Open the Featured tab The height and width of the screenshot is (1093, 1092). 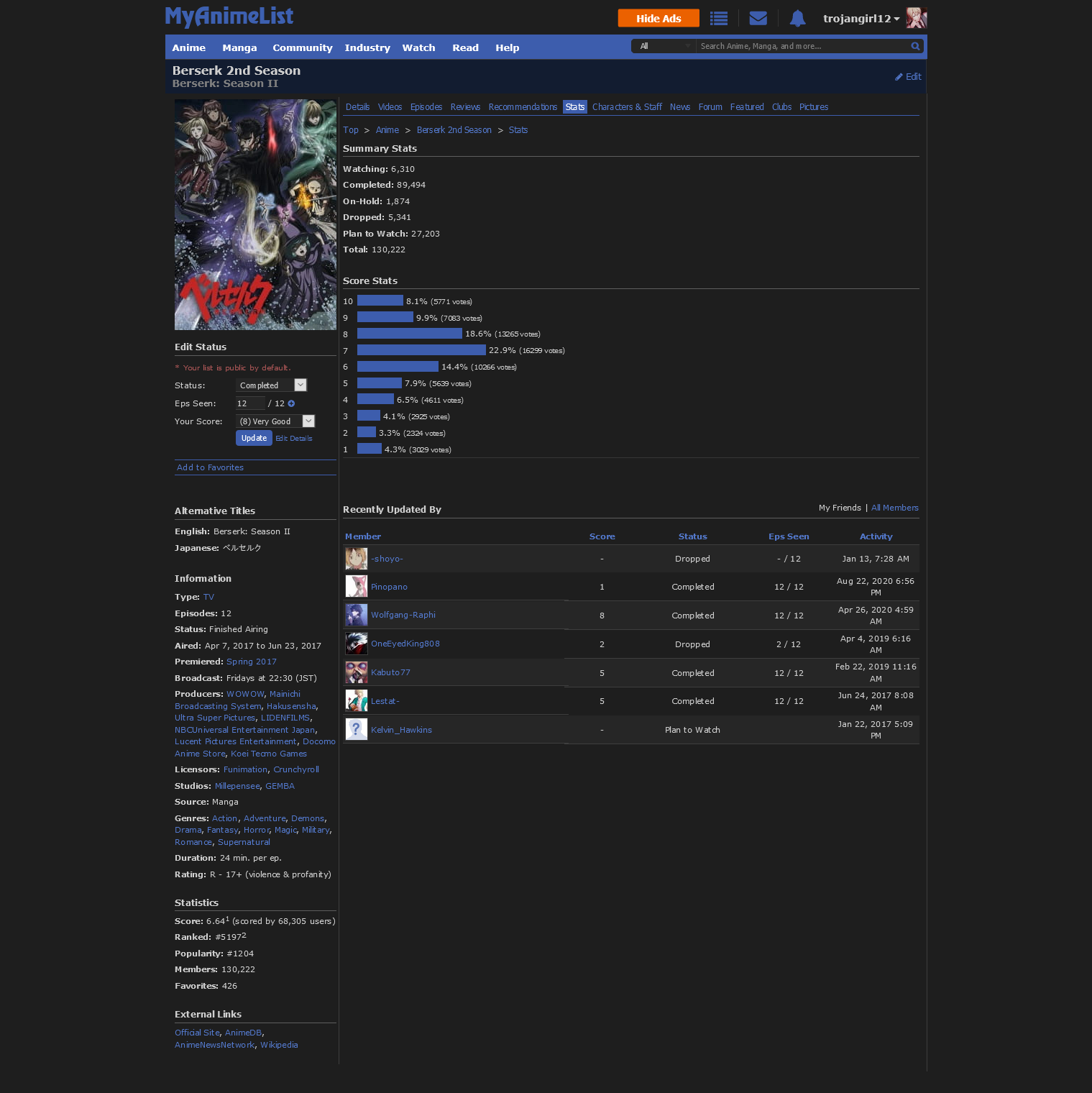pos(747,107)
